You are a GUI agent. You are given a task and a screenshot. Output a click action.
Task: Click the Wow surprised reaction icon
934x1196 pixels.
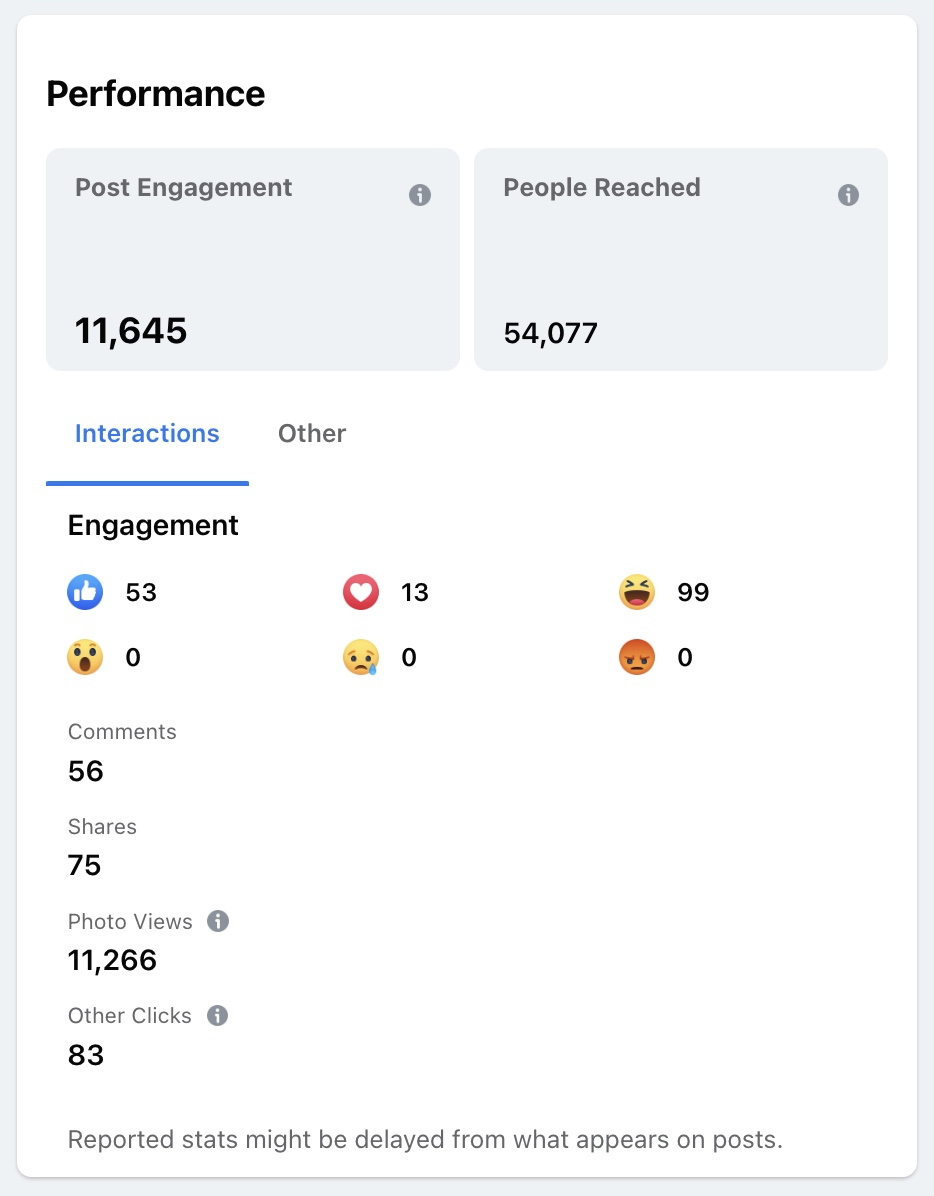point(85,658)
